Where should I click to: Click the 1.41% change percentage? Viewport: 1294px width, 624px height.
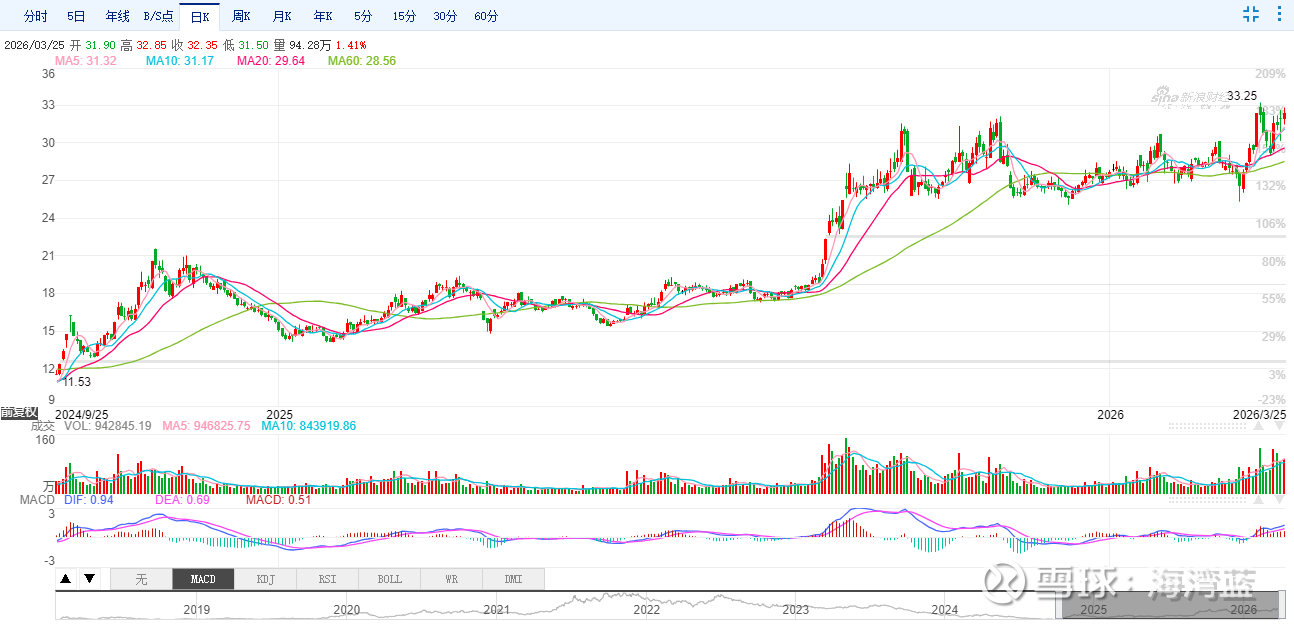350,45
